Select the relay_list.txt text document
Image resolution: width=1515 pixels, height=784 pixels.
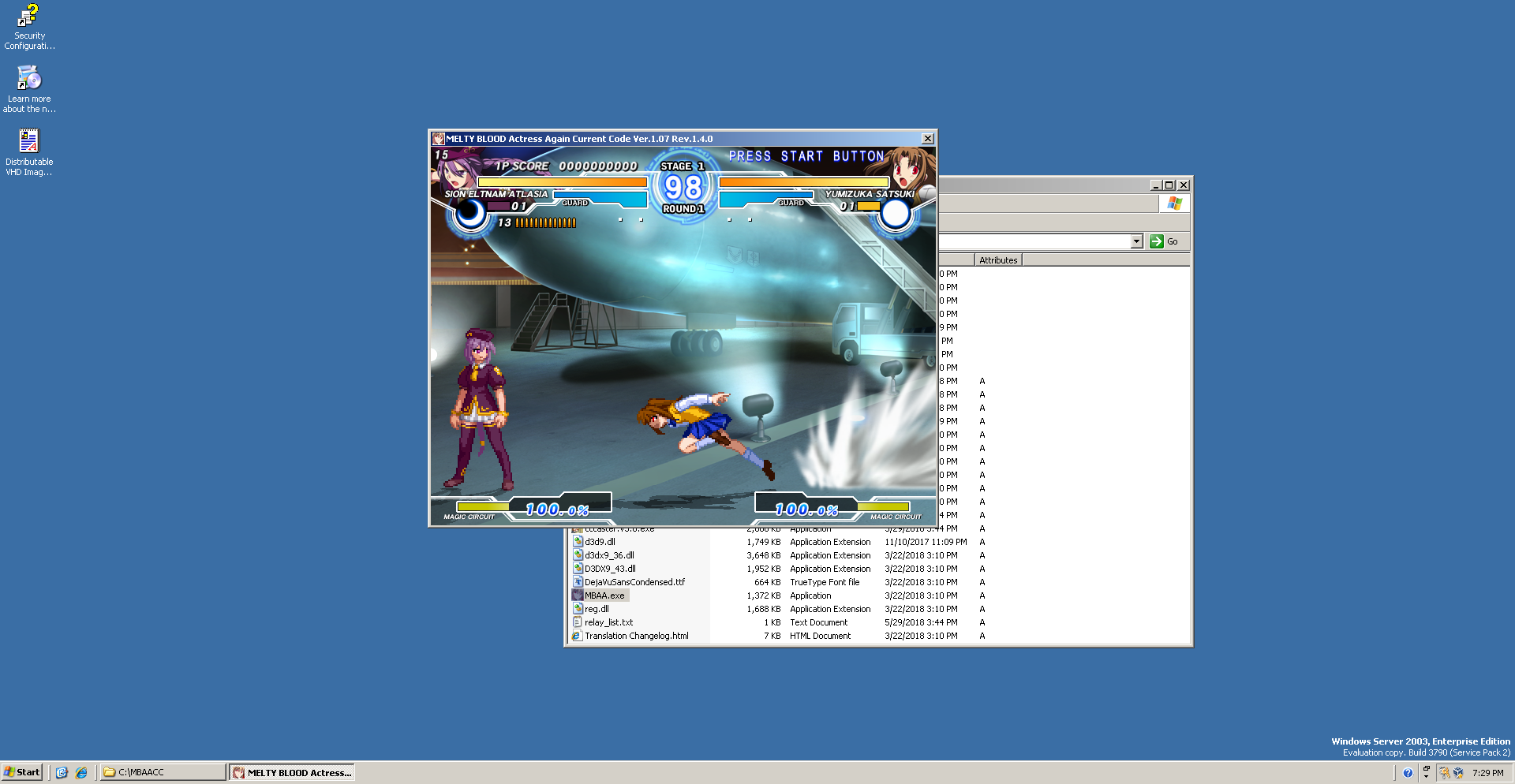(x=608, y=622)
